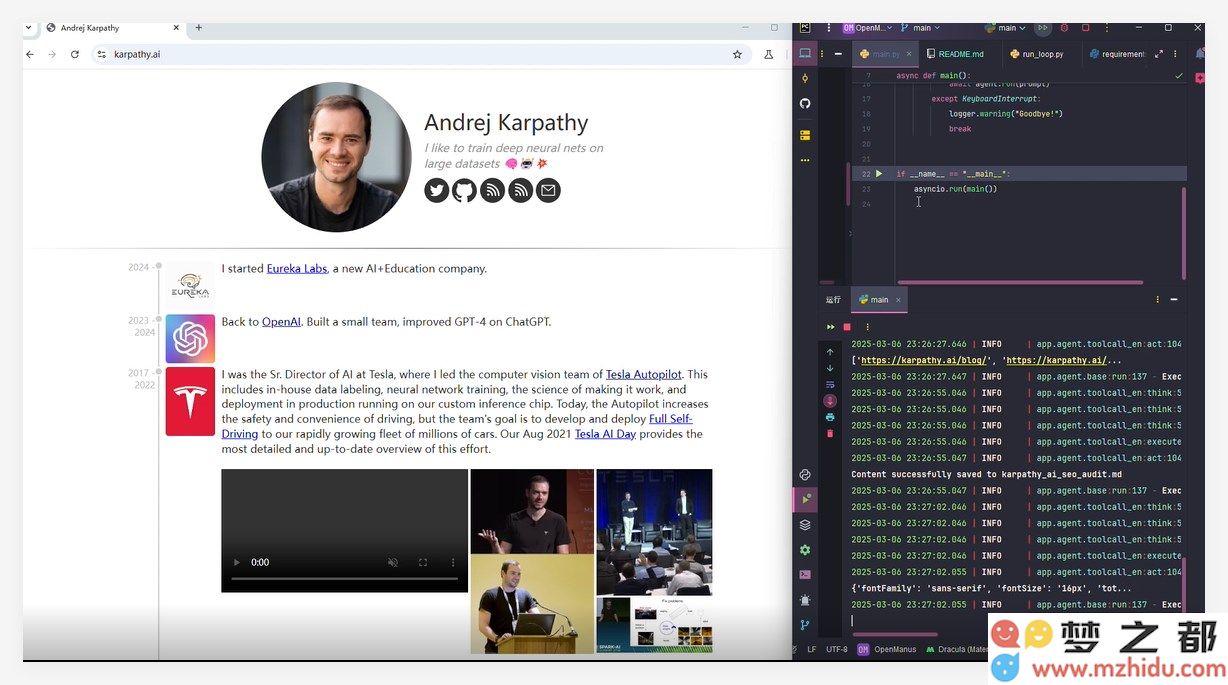Screen dimensions: 1228x685
Task: Run the script from the line 22 gutter
Action: click(x=879, y=174)
